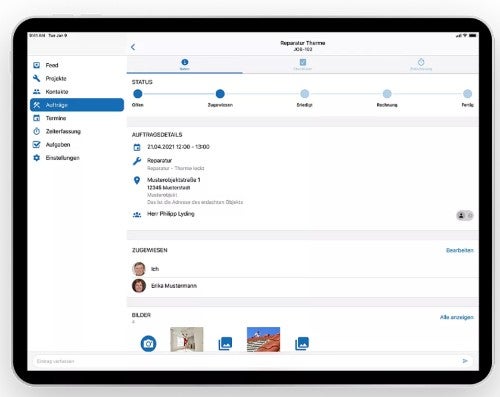Open the roof tiles photo thumbnail

tap(263, 339)
